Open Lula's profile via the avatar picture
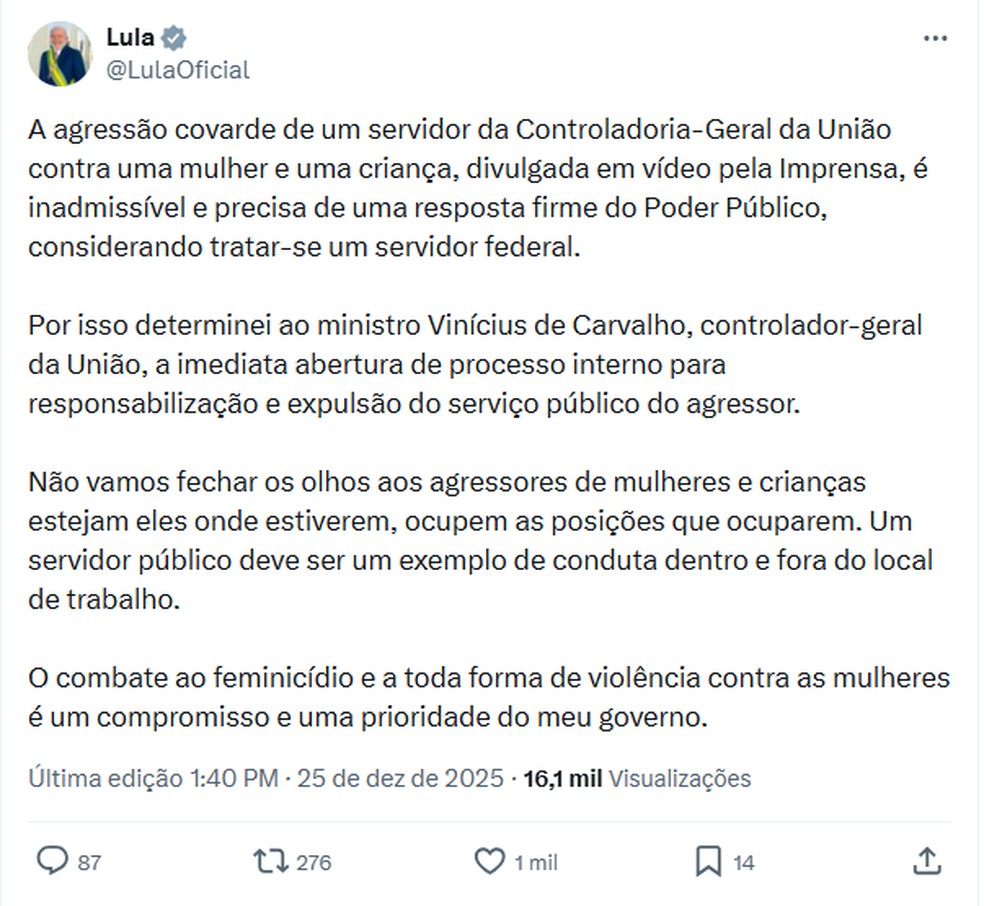This screenshot has width=984, height=906. (x=58, y=51)
